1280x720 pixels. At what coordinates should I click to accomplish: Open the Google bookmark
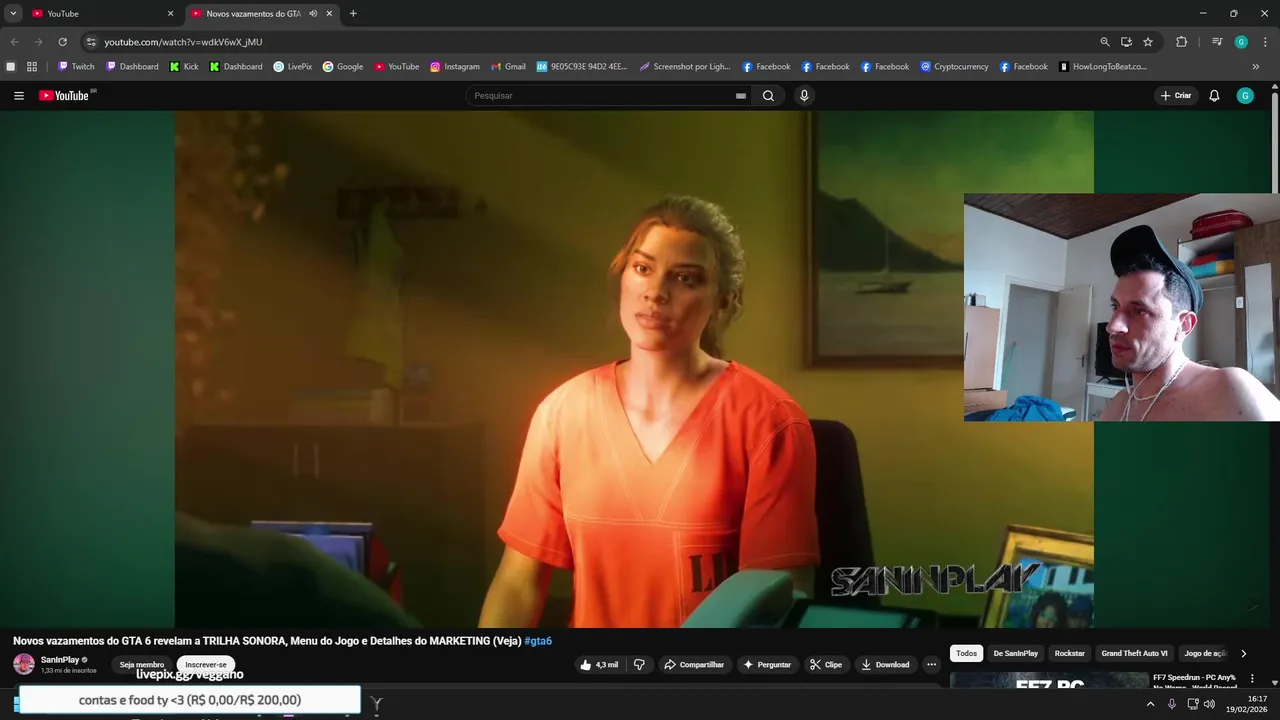pyautogui.click(x=343, y=67)
